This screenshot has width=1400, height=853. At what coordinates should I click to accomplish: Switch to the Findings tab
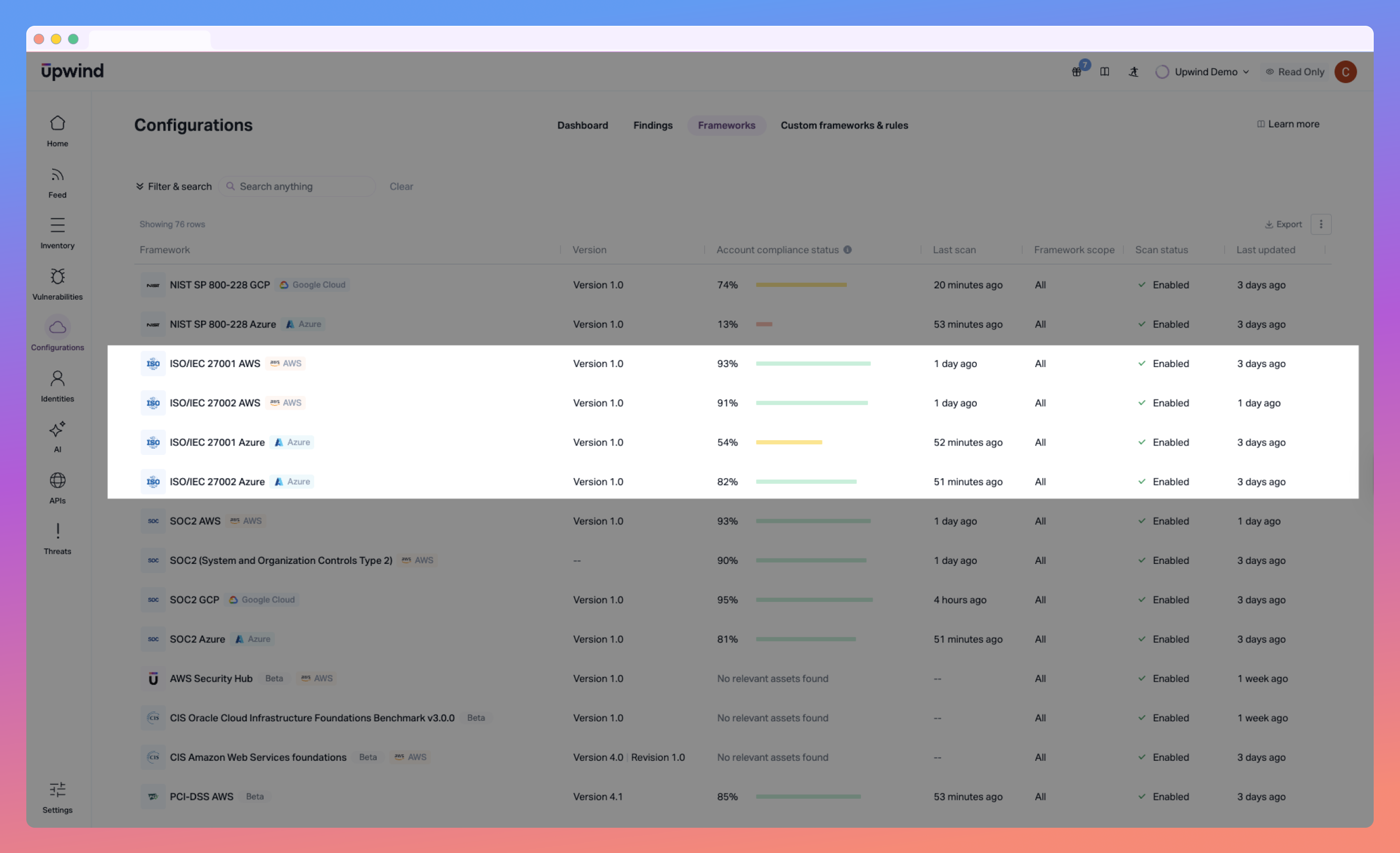tap(653, 125)
